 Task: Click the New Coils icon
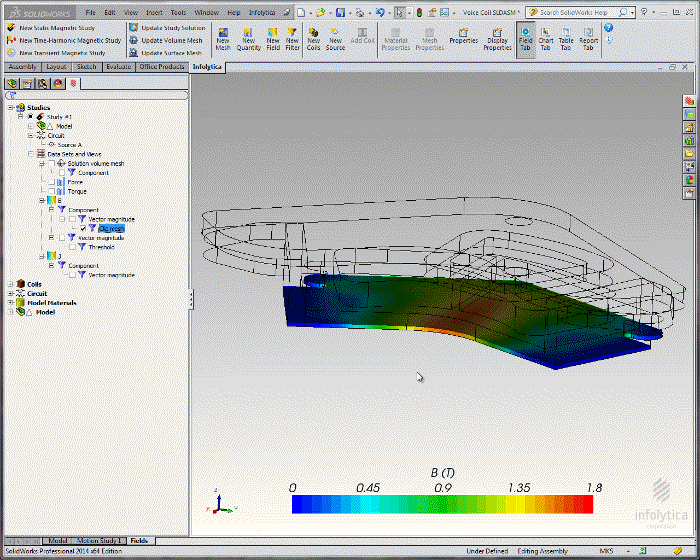313,39
